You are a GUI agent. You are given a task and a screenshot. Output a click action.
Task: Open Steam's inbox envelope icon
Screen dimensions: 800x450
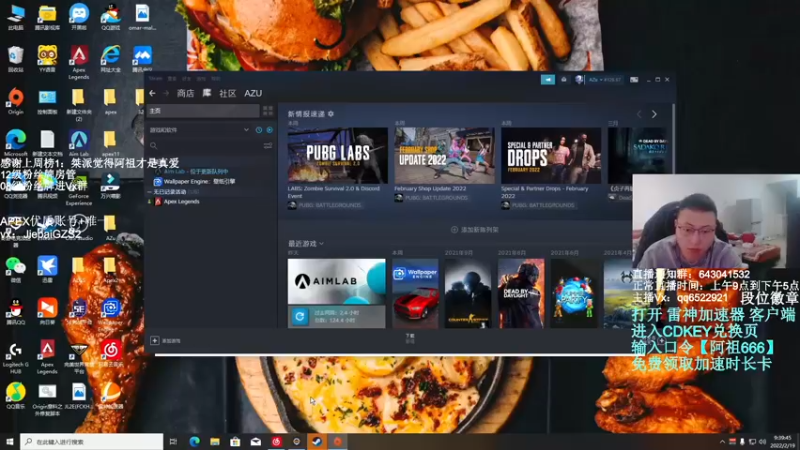[x=564, y=80]
